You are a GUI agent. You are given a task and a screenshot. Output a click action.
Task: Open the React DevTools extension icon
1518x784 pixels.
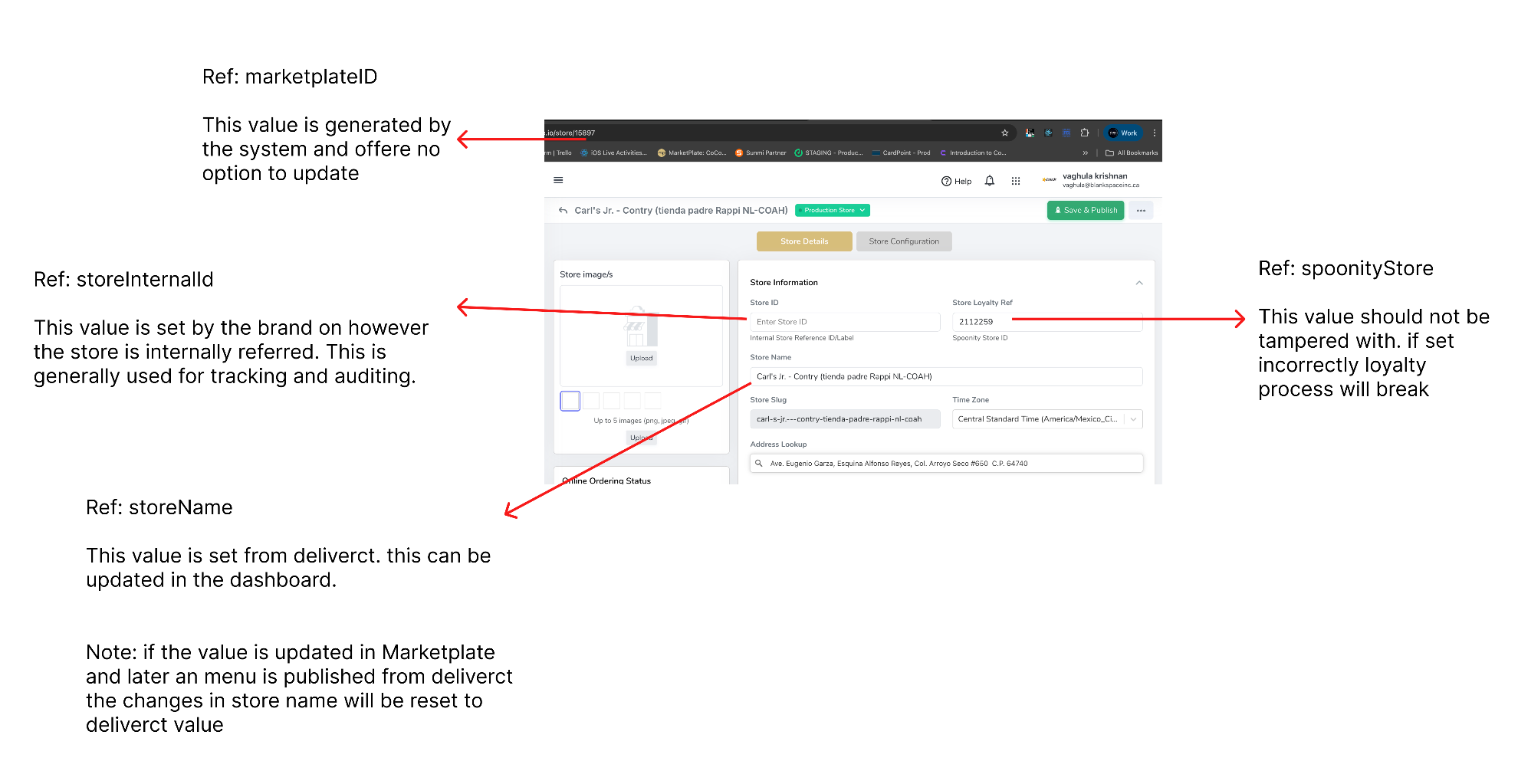tap(1048, 133)
